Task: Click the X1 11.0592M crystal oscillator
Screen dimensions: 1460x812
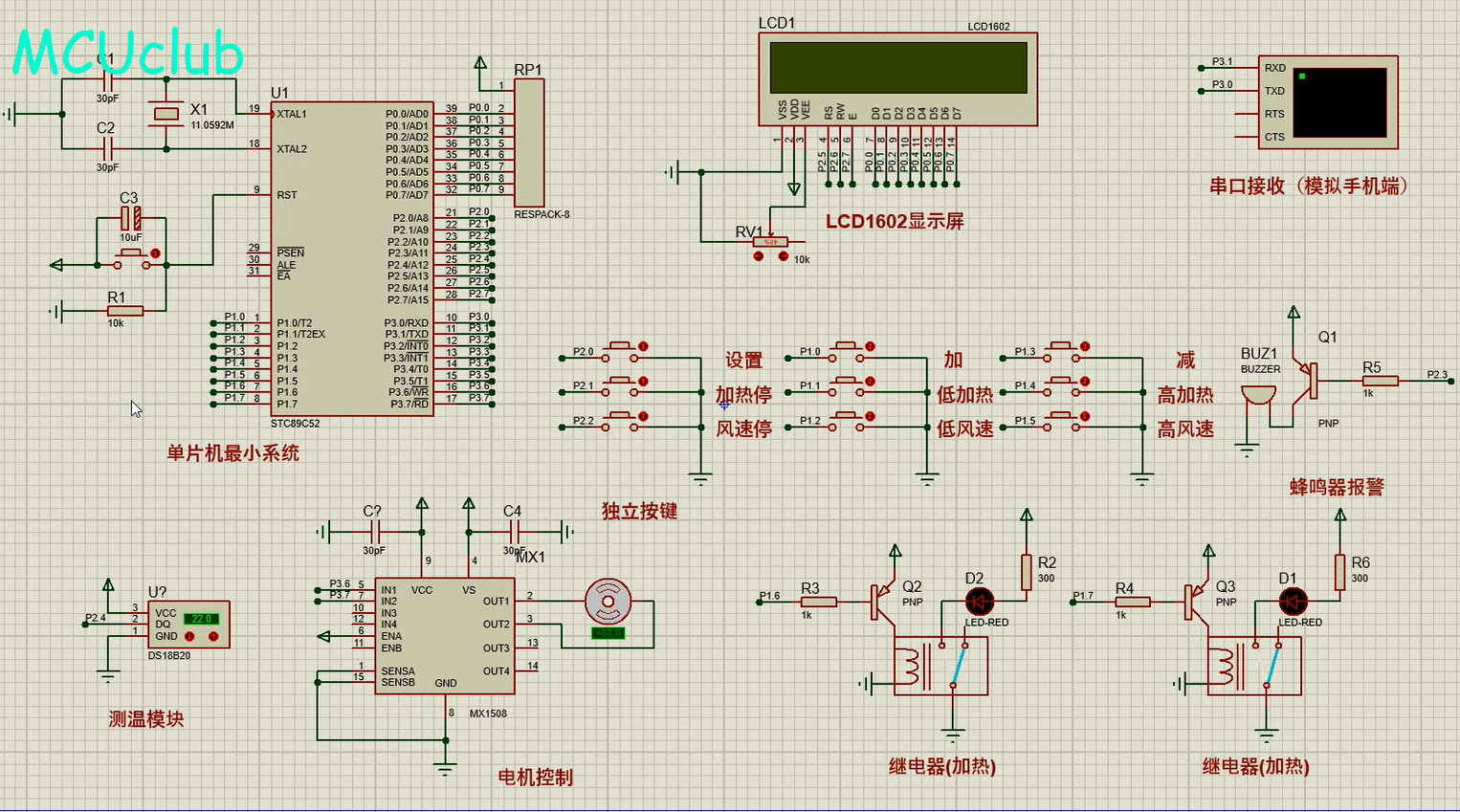Action: (166, 115)
